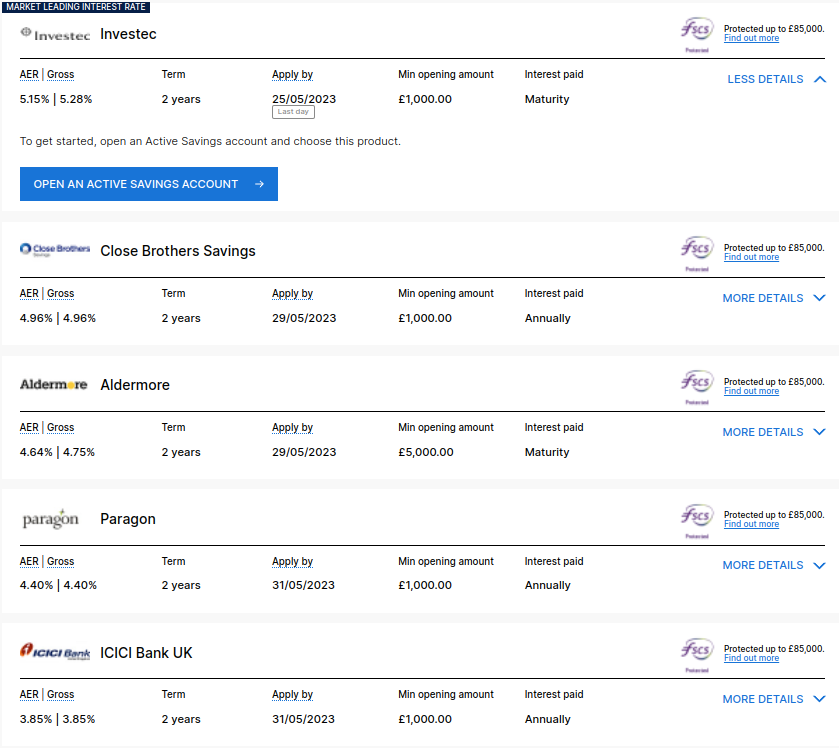The width and height of the screenshot is (839, 748).
Task: Click ICICI Bank apply-by date 31/05/2023
Action: pos(303,719)
